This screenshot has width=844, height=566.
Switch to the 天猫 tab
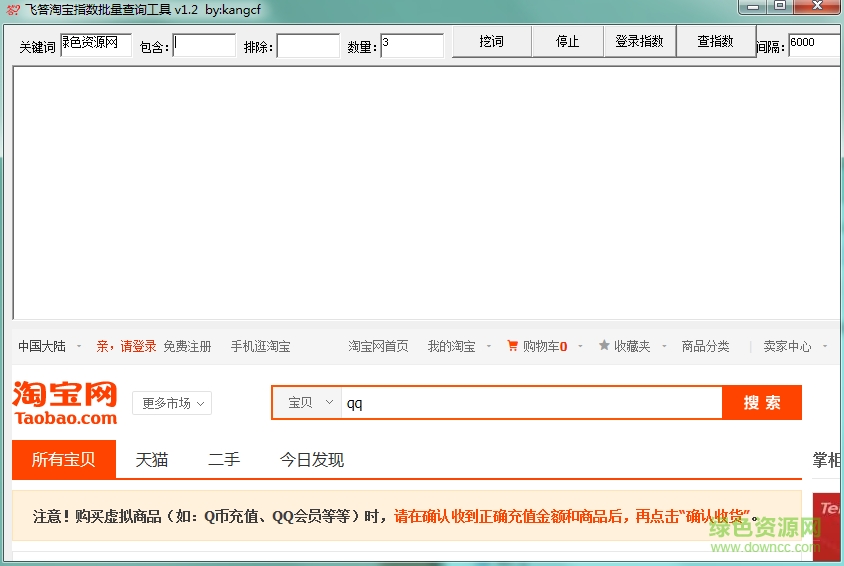152,460
